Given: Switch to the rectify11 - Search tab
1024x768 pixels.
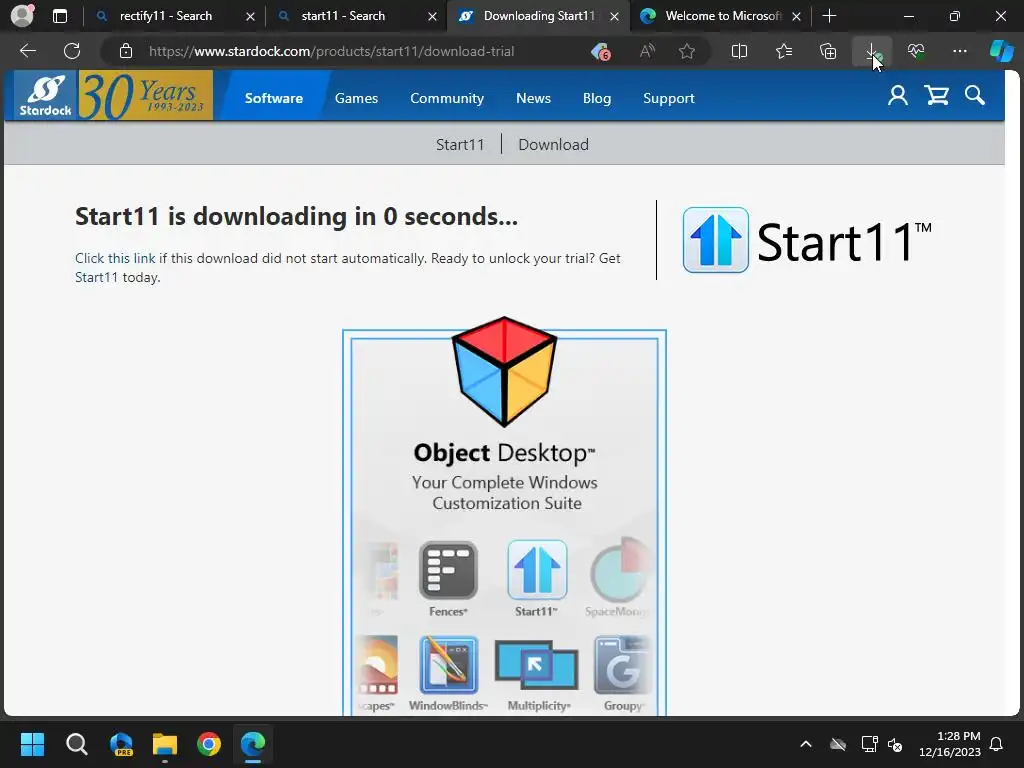Looking at the screenshot, I should point(165,16).
